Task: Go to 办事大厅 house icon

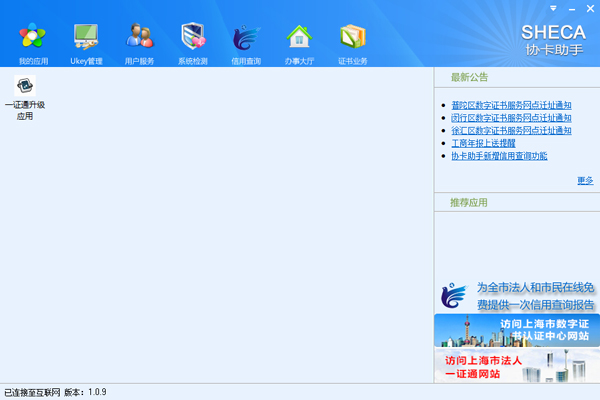Action: 298,40
